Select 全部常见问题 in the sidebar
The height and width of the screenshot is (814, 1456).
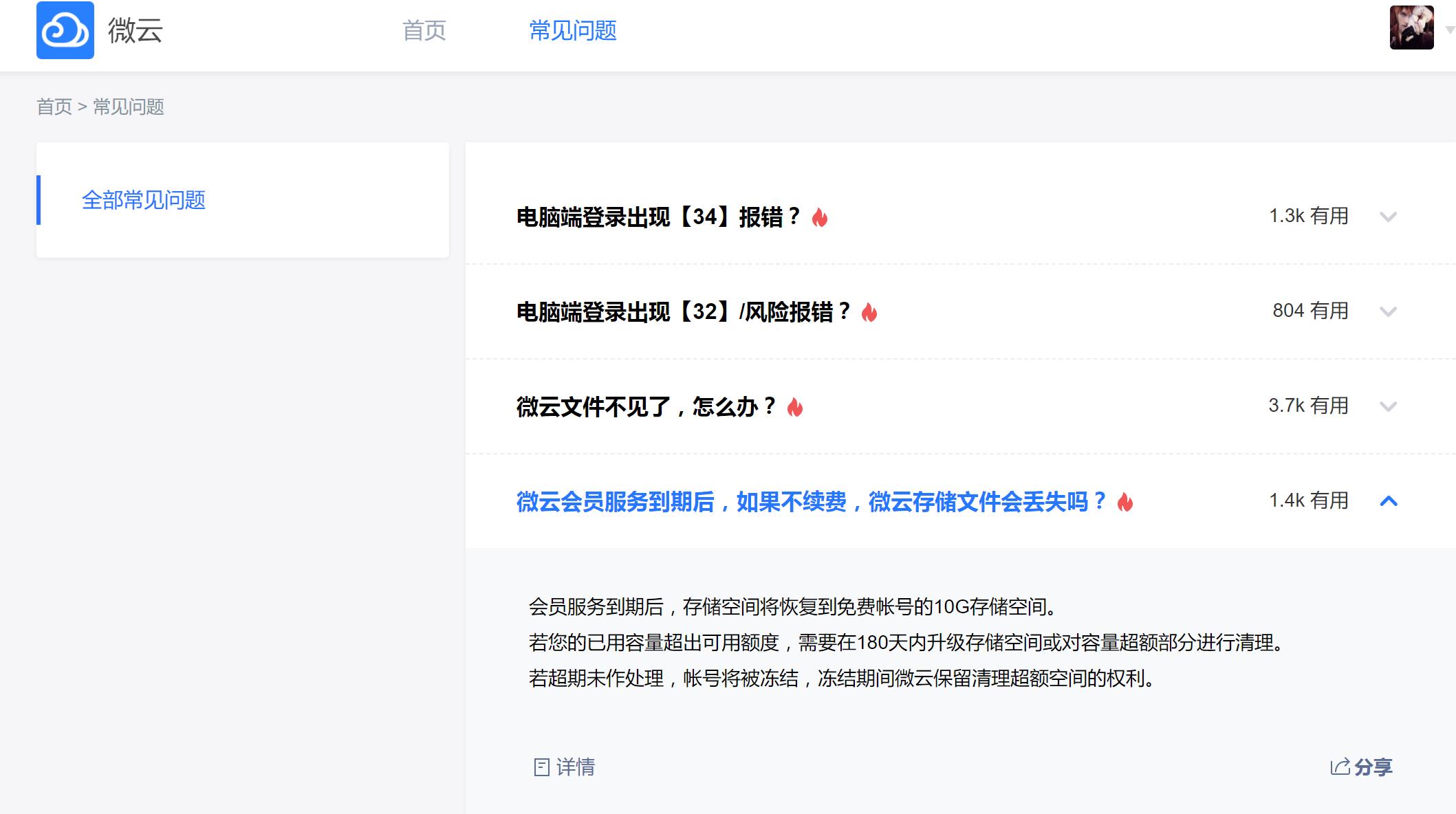144,200
